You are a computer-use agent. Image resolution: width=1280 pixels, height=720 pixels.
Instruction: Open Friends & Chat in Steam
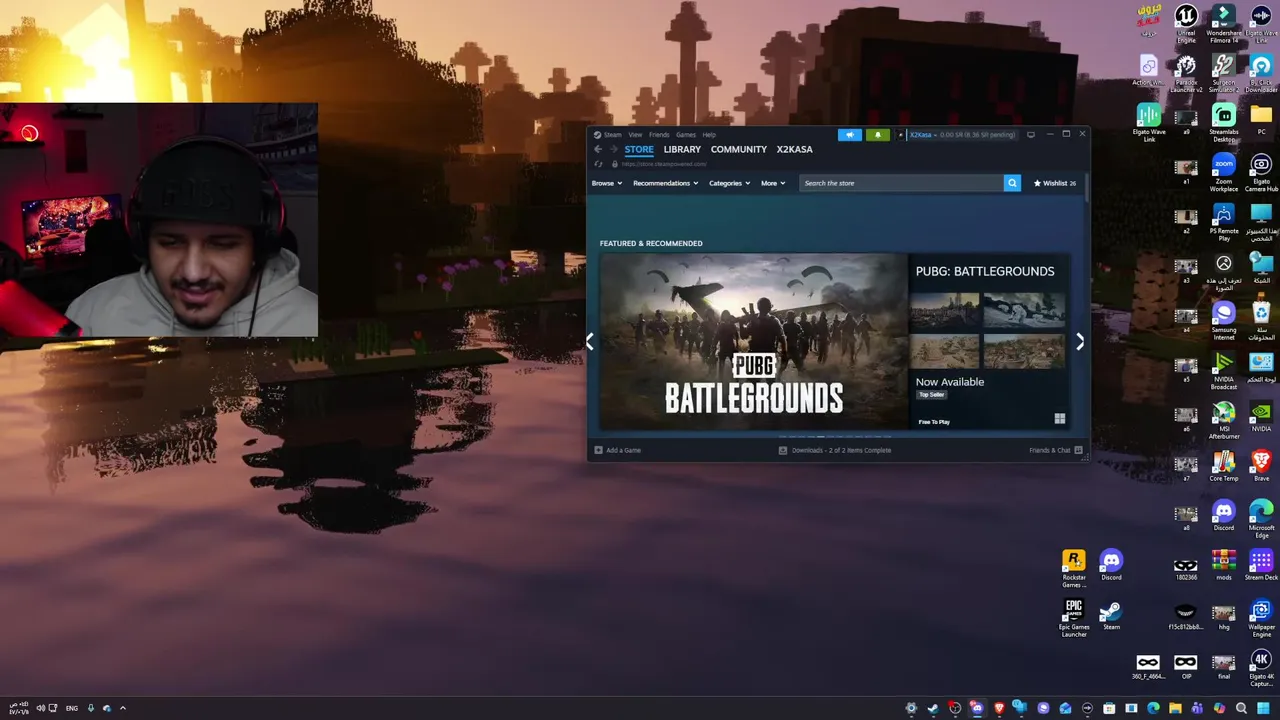(x=1055, y=450)
